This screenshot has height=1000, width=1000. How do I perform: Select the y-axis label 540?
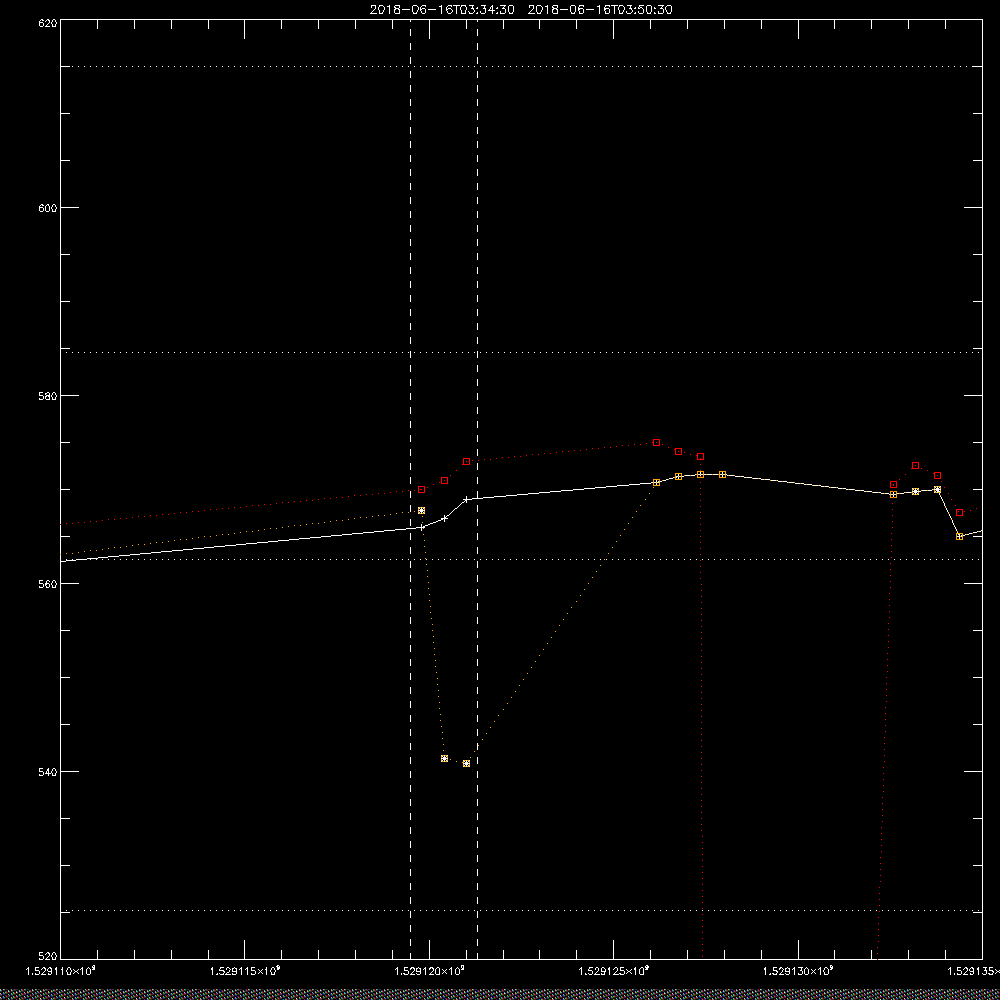click(x=48, y=771)
